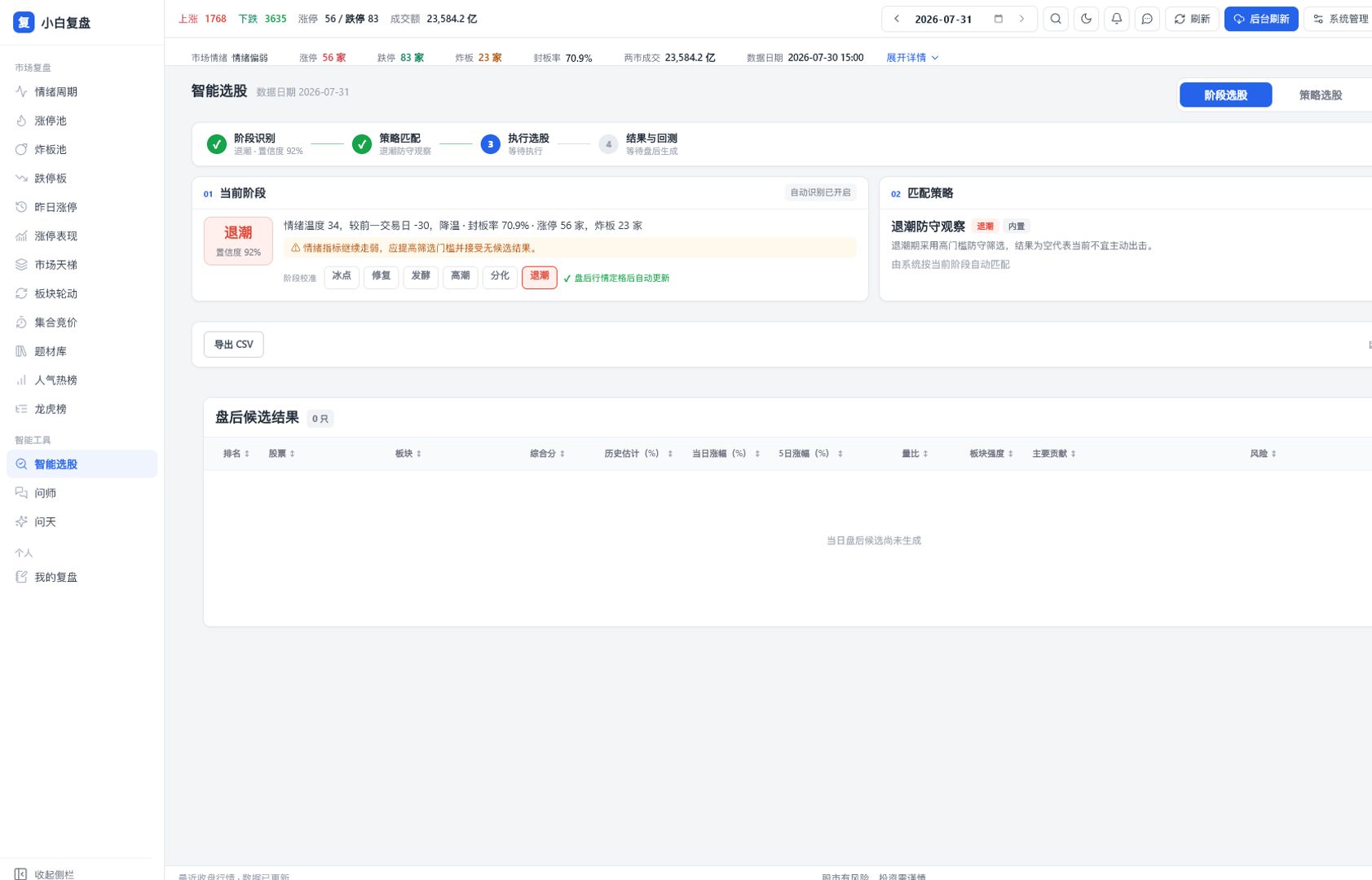Image resolution: width=1372 pixels, height=880 pixels.
Task: Open 昨日涨停 in the sidebar
Action: [x=82, y=208]
